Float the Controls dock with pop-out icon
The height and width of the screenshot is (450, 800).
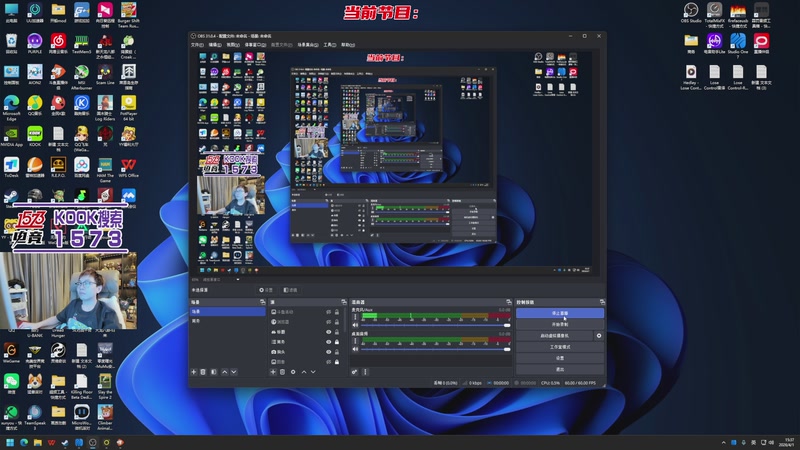coord(602,302)
